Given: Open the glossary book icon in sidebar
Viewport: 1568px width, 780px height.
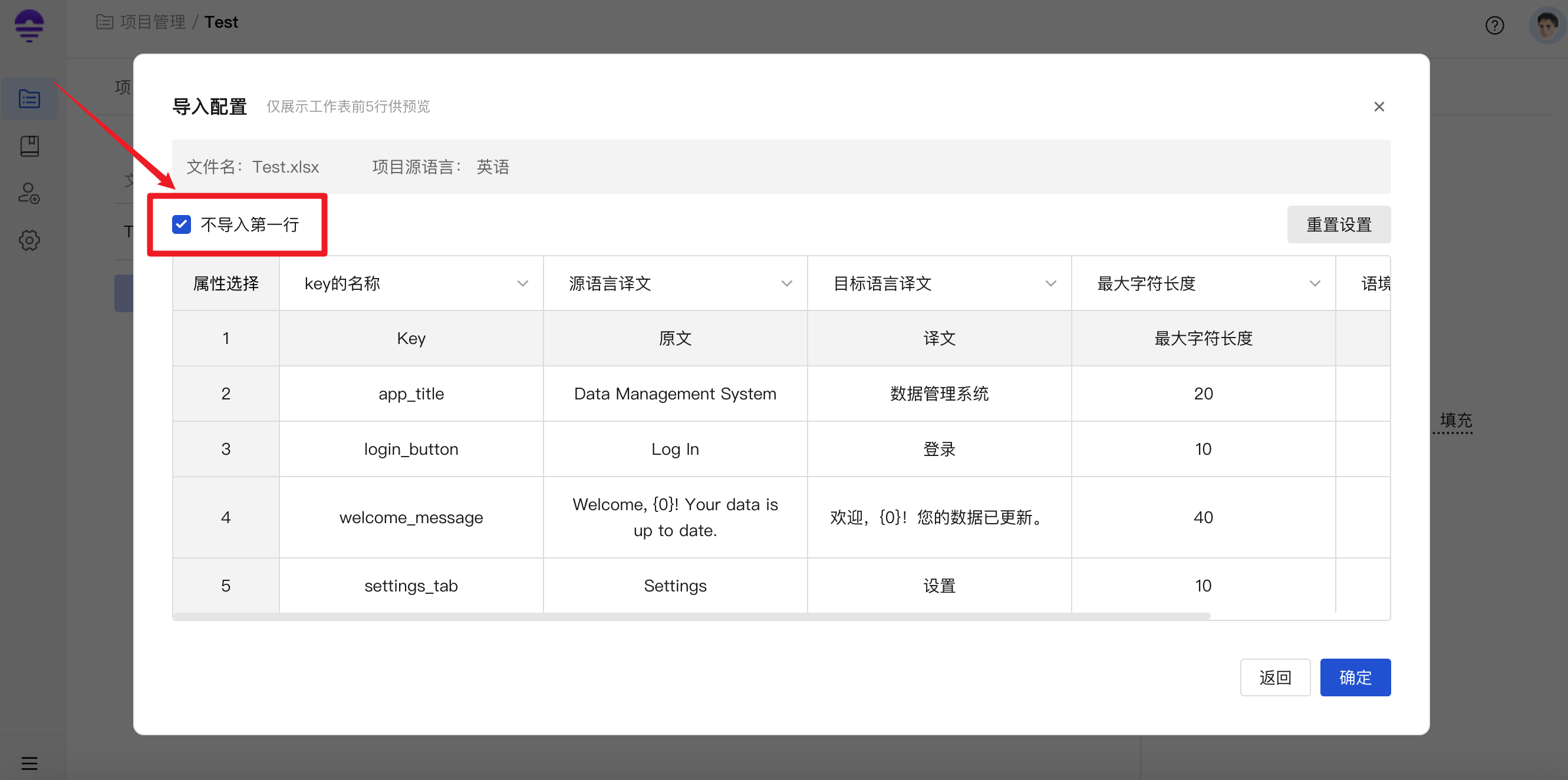Looking at the screenshot, I should coord(29,146).
